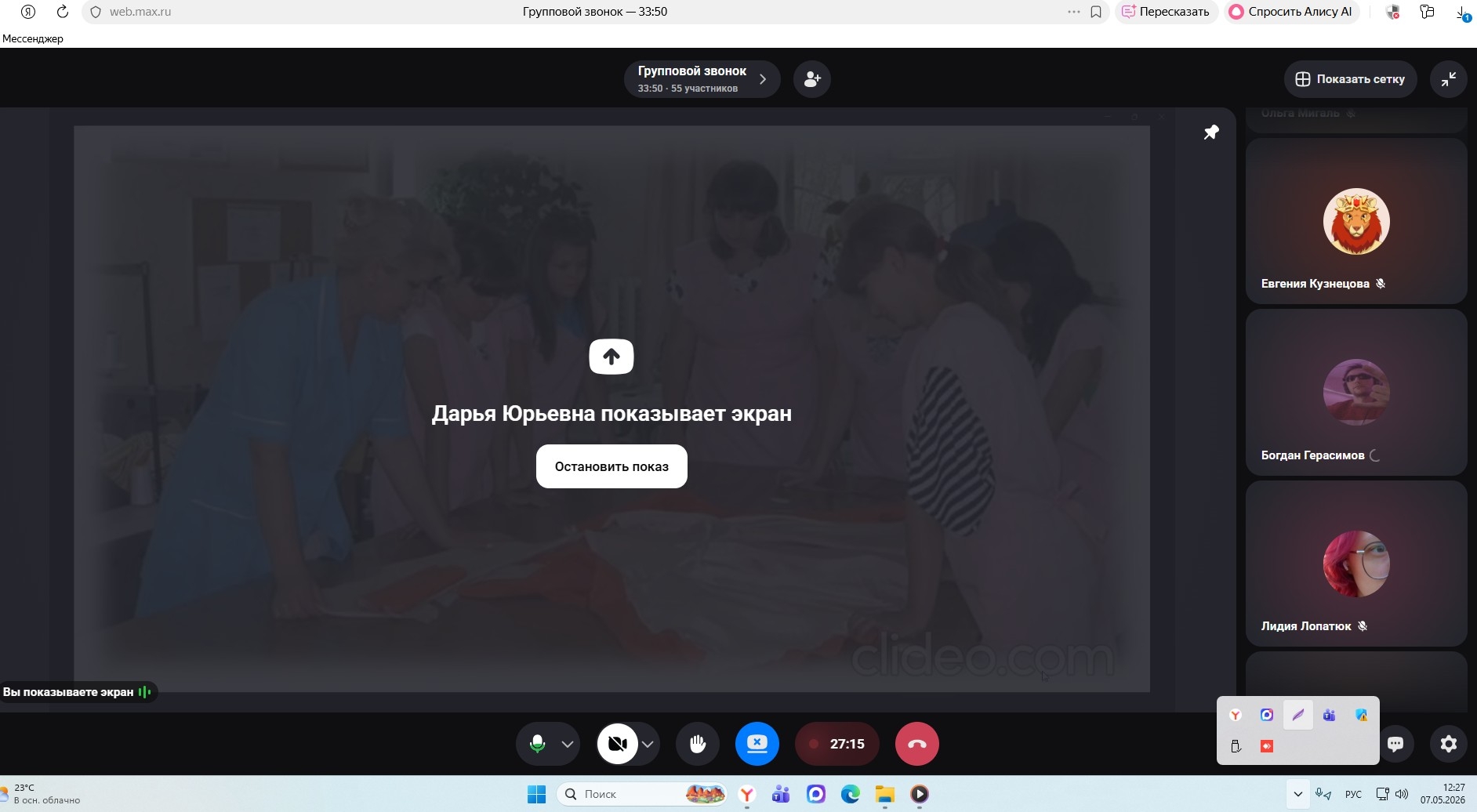
Task: Open Microsoft Edge from the taskbar
Action: [851, 794]
